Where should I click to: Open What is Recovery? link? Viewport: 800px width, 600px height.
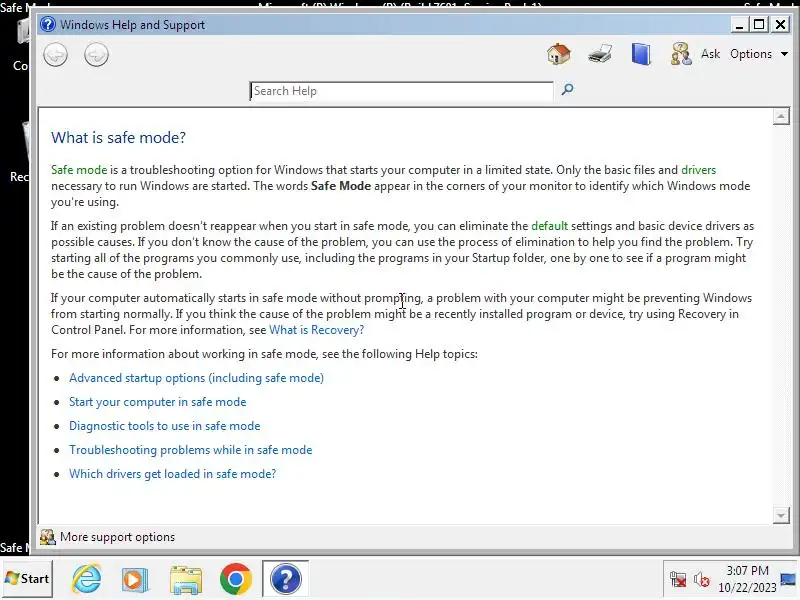tap(316, 330)
